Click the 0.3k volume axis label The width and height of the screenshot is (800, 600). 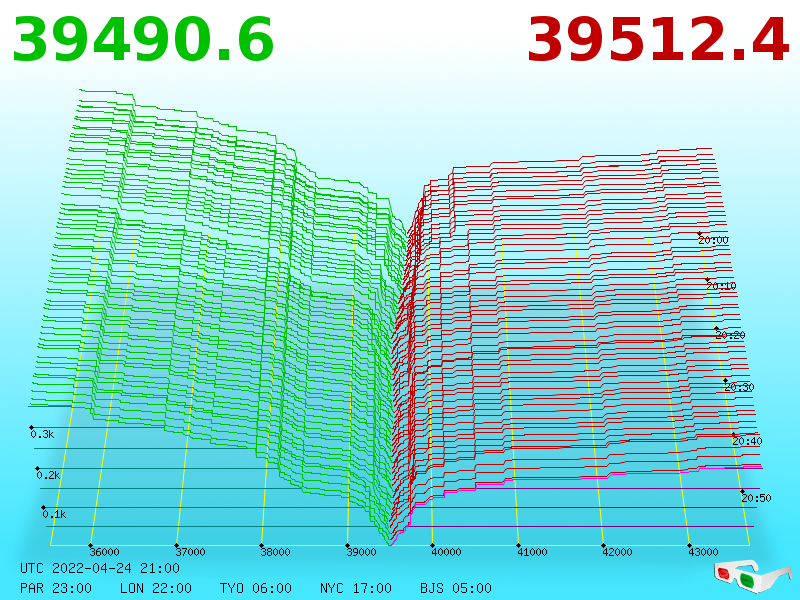coord(42,434)
